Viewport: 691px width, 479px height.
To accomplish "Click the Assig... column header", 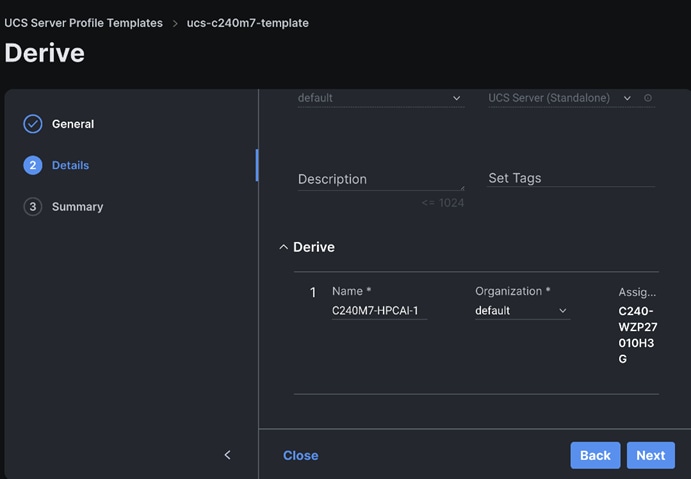I will [x=637, y=292].
